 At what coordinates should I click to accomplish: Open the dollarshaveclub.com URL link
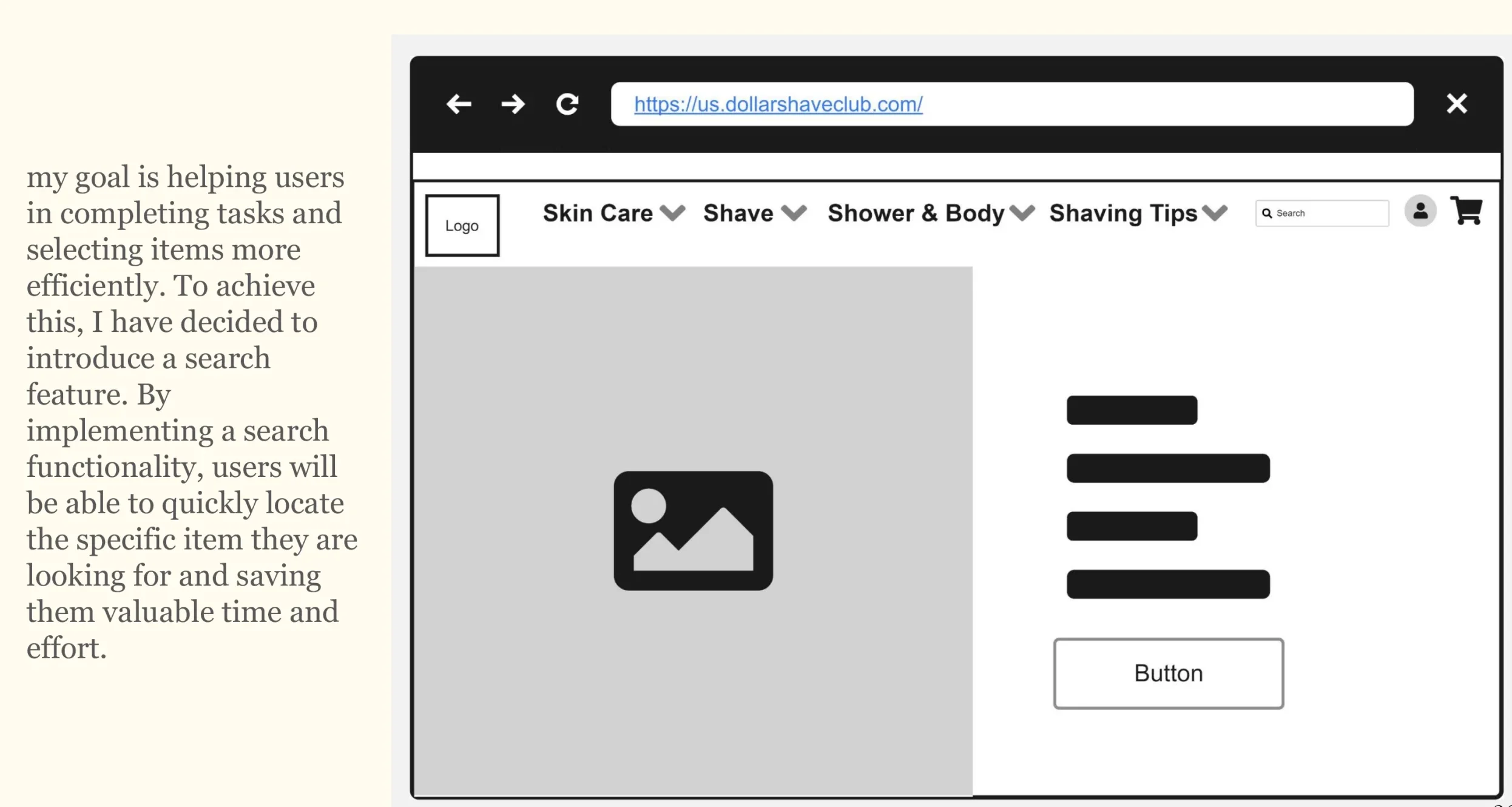778,104
